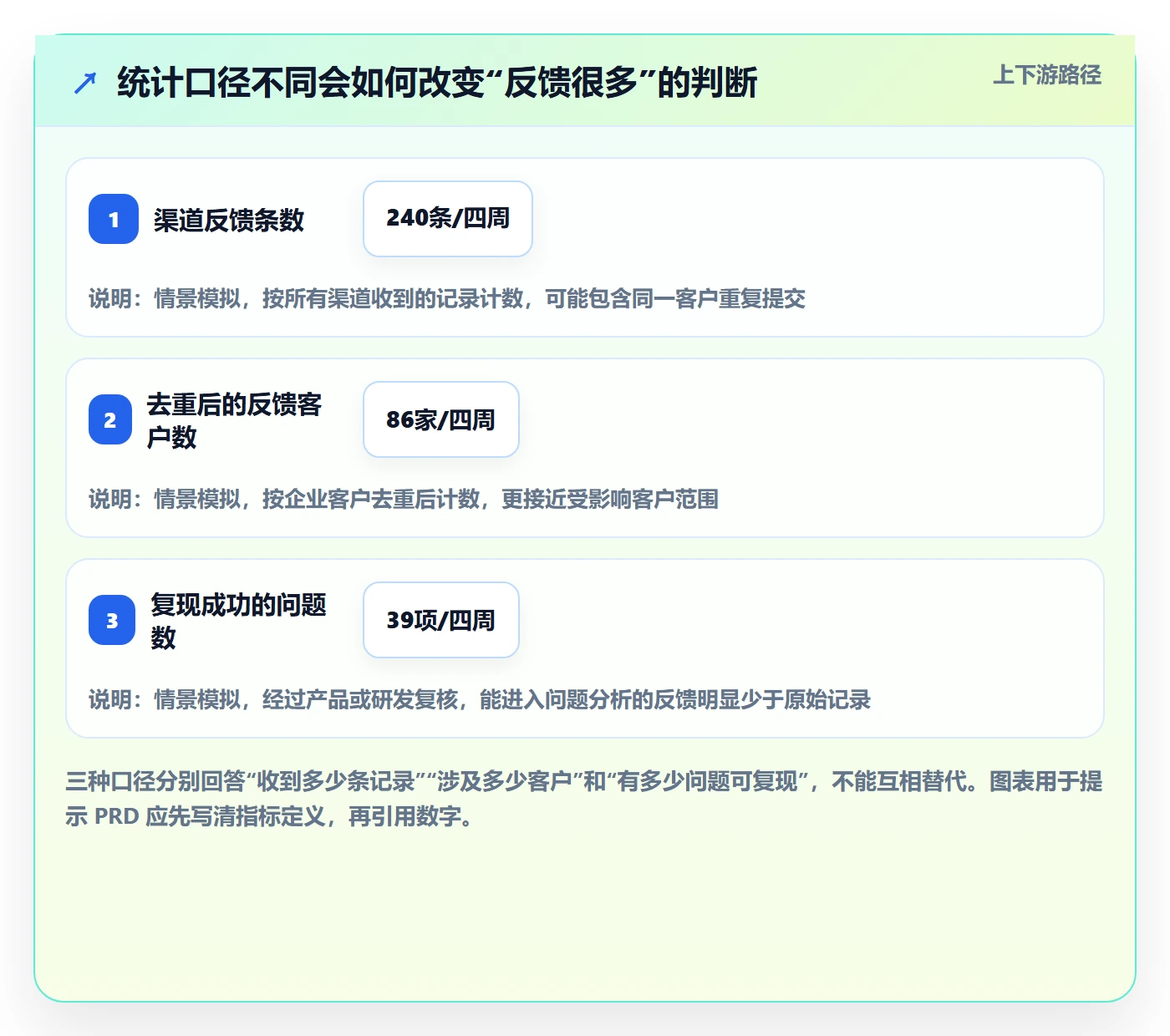Click the note mentioning 同一客户重复提交
The image size is (1170, 1036).
[x=447, y=298]
